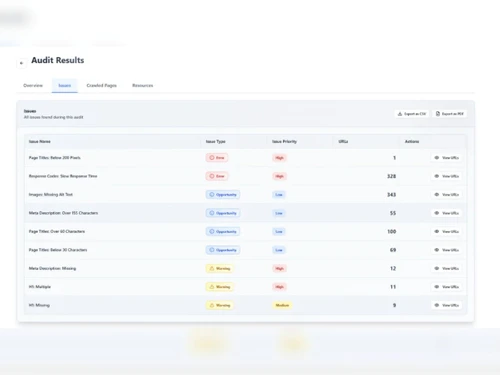500x375 pixels.
Task: Select 'Meta Description: Over 155 Characters' issue name
Action: pyautogui.click(x=63, y=213)
